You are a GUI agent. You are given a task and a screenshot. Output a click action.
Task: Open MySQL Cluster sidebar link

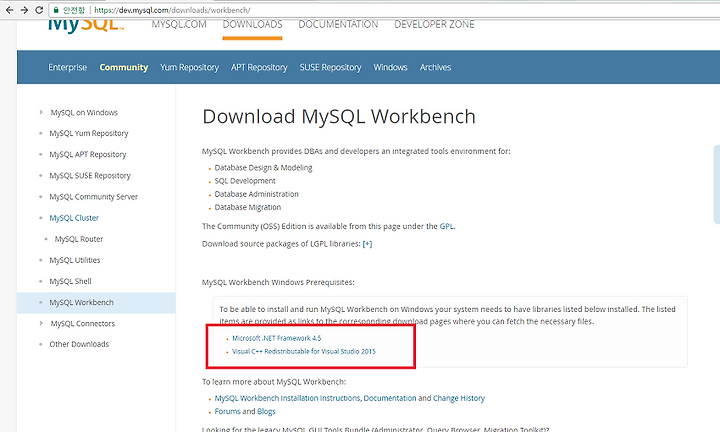74,218
